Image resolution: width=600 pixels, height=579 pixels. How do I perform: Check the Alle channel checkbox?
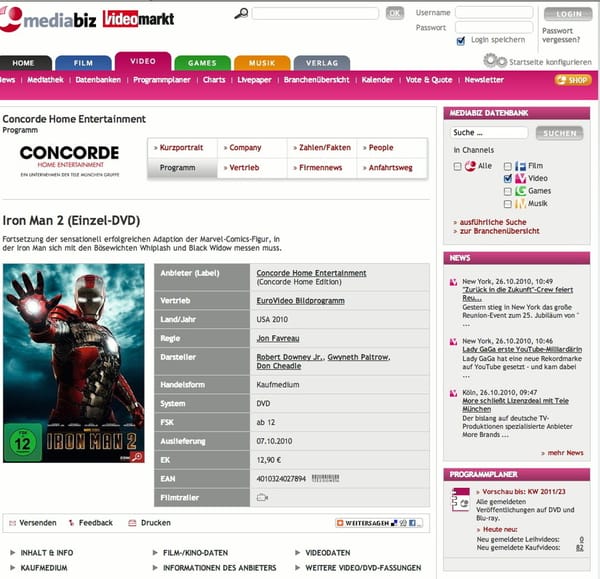(457, 166)
